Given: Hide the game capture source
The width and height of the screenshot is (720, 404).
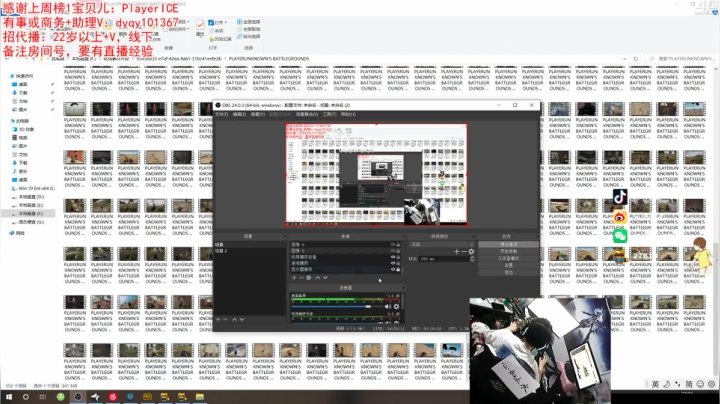Looking at the screenshot, I should pyautogui.click(x=393, y=263).
